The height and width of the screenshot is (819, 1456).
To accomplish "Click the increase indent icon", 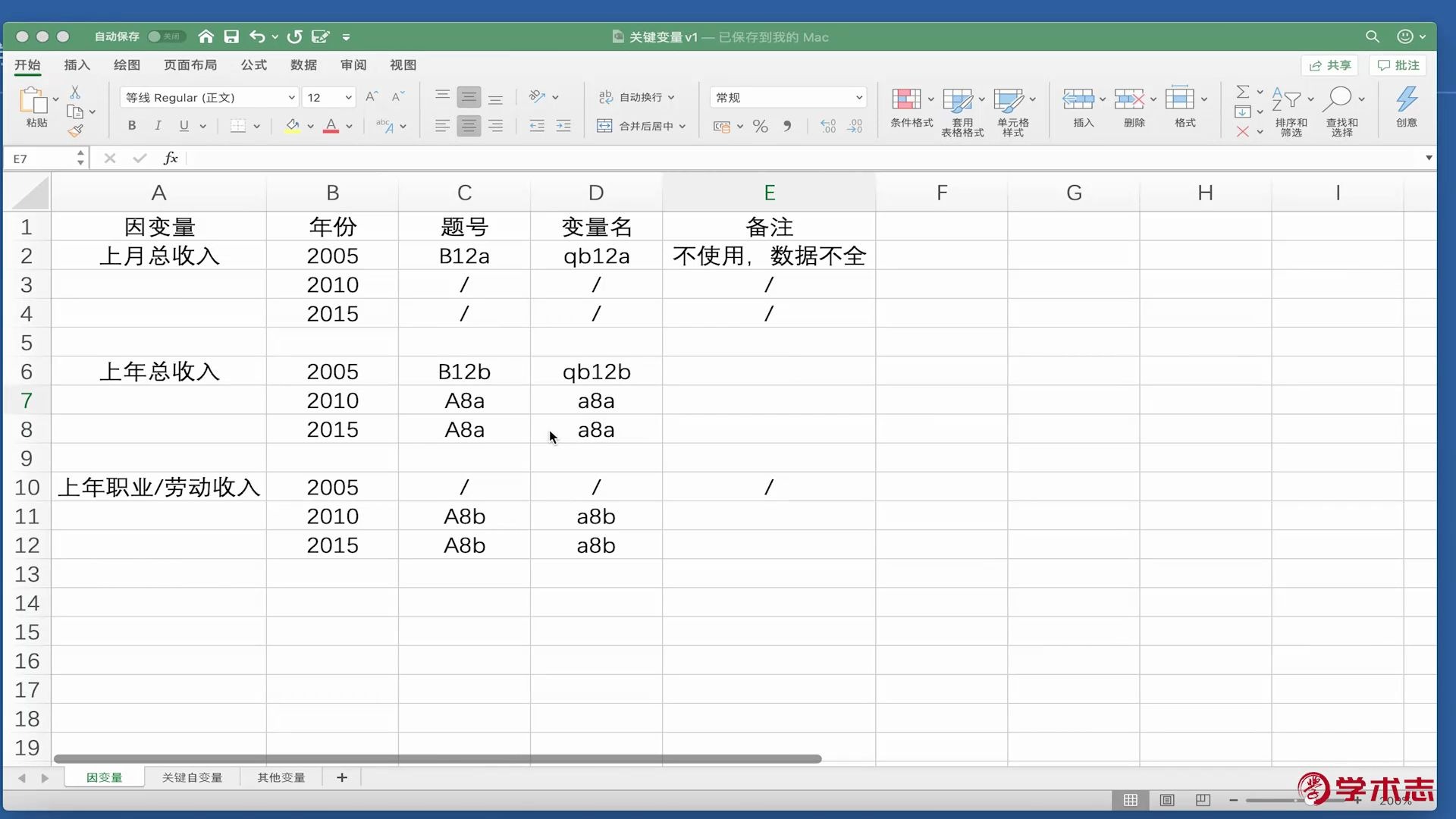I will pyautogui.click(x=563, y=126).
